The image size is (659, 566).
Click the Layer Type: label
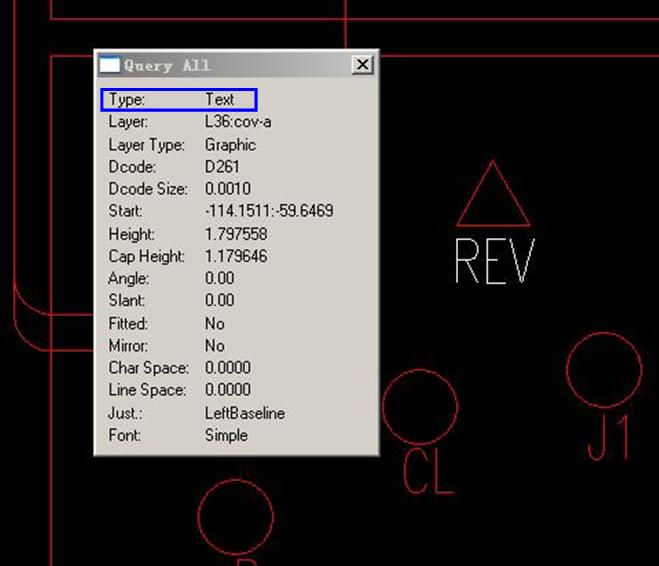(146, 145)
